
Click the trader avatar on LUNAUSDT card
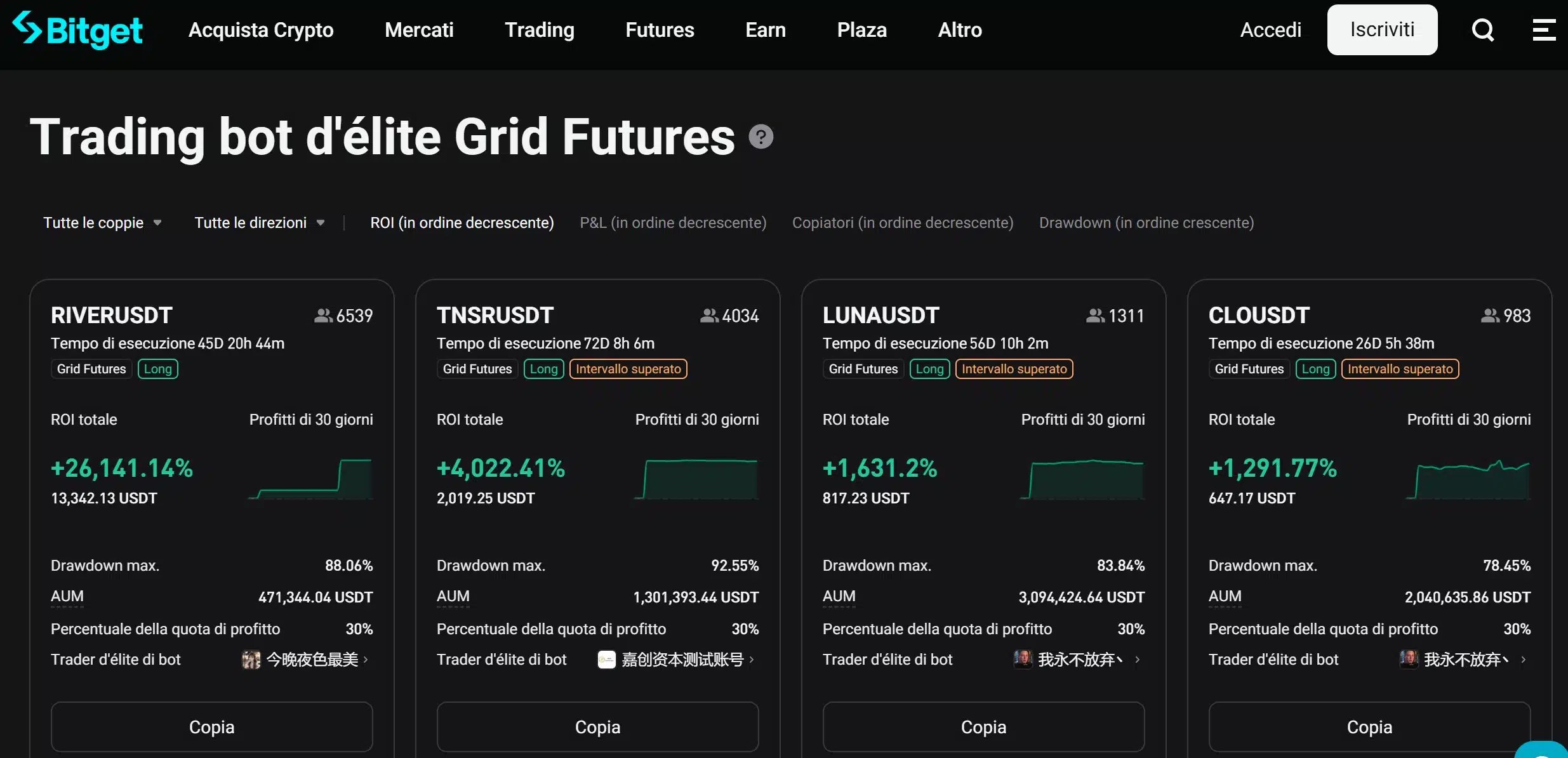(x=1022, y=660)
